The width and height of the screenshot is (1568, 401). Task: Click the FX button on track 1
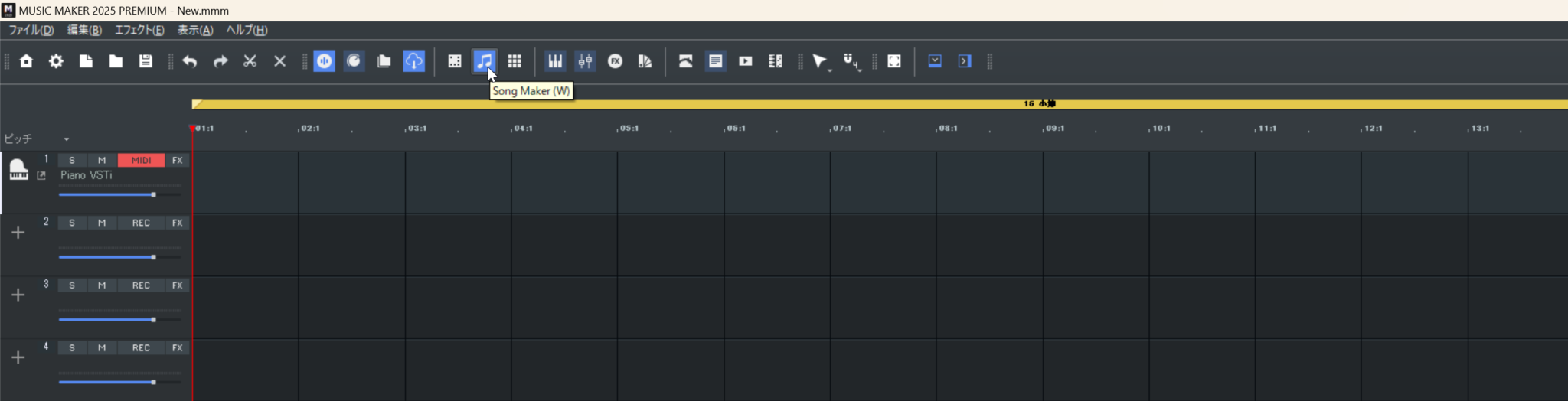pyautogui.click(x=178, y=160)
